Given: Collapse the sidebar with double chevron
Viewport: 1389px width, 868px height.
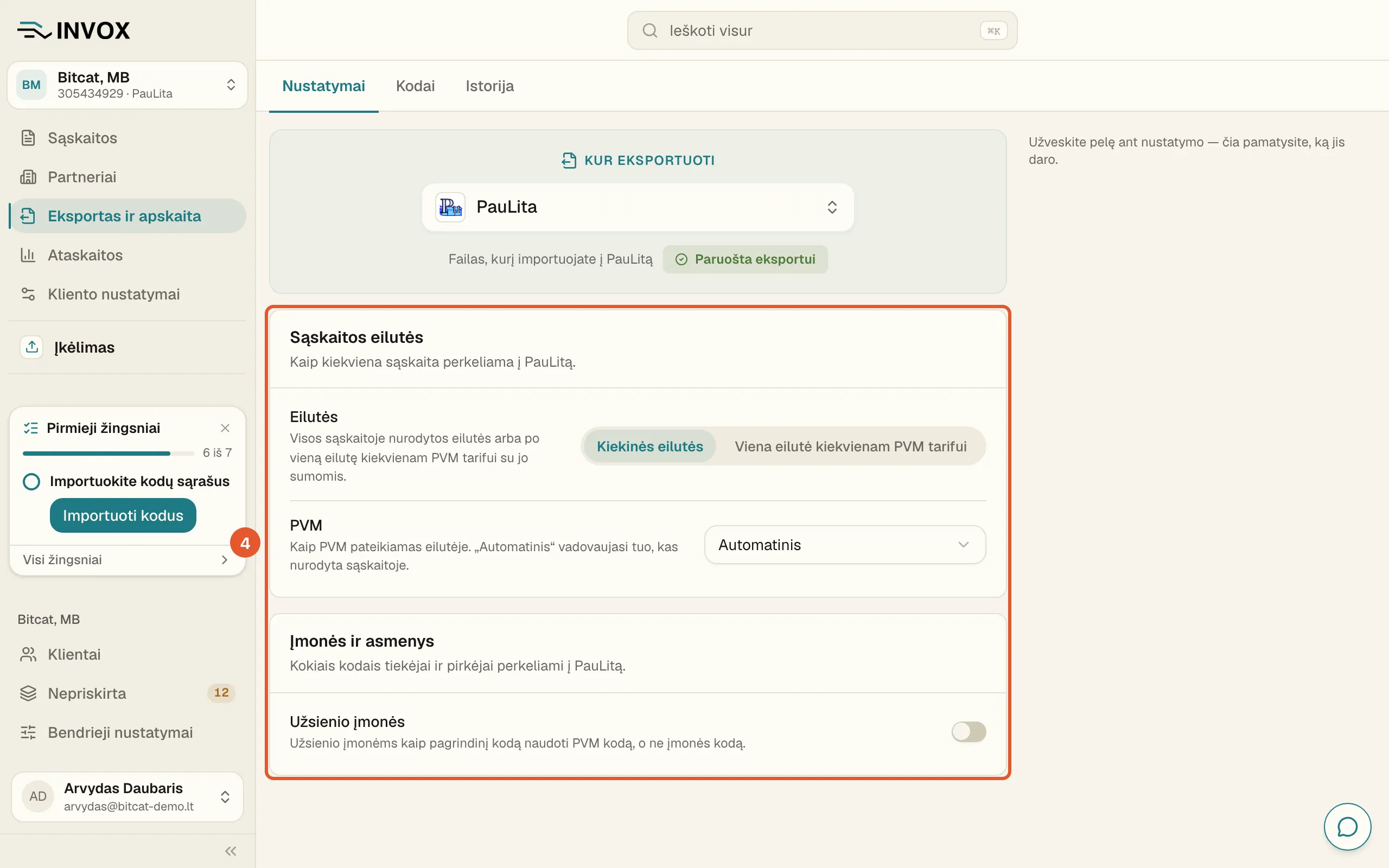Looking at the screenshot, I should [x=231, y=851].
